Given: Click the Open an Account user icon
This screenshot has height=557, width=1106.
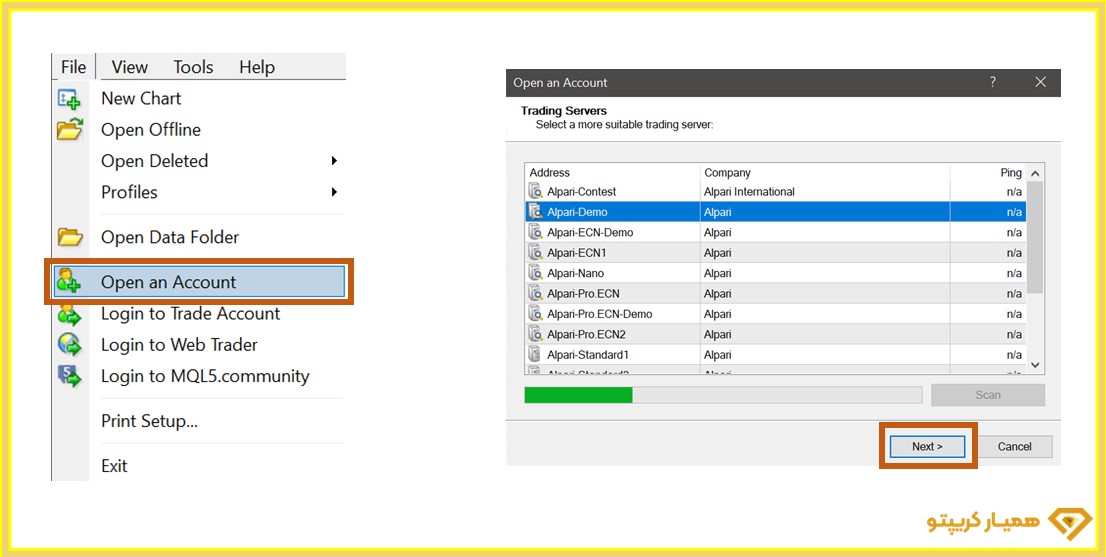Looking at the screenshot, I should (x=69, y=281).
